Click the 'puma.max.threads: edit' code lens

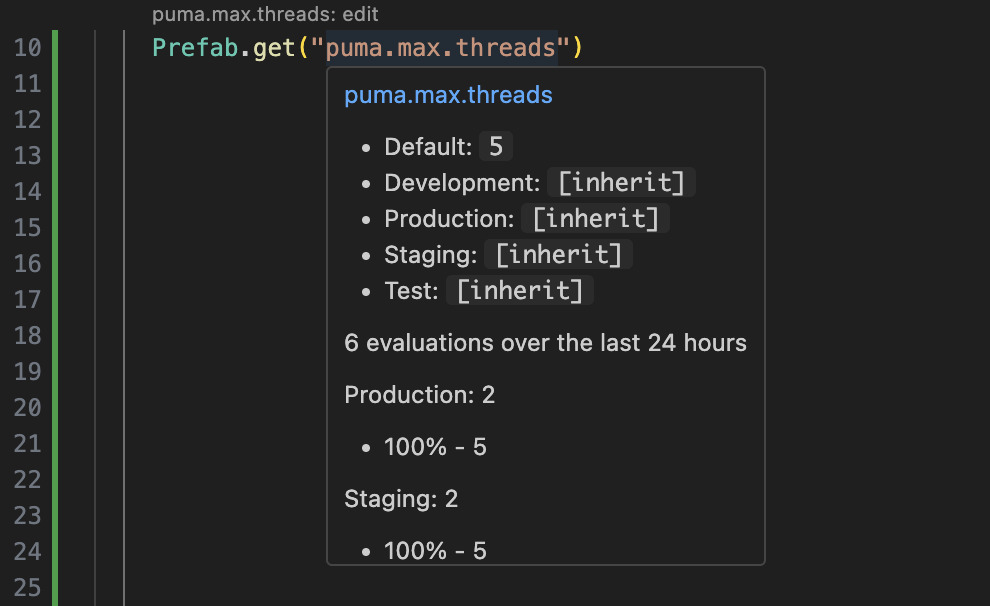pos(265,15)
